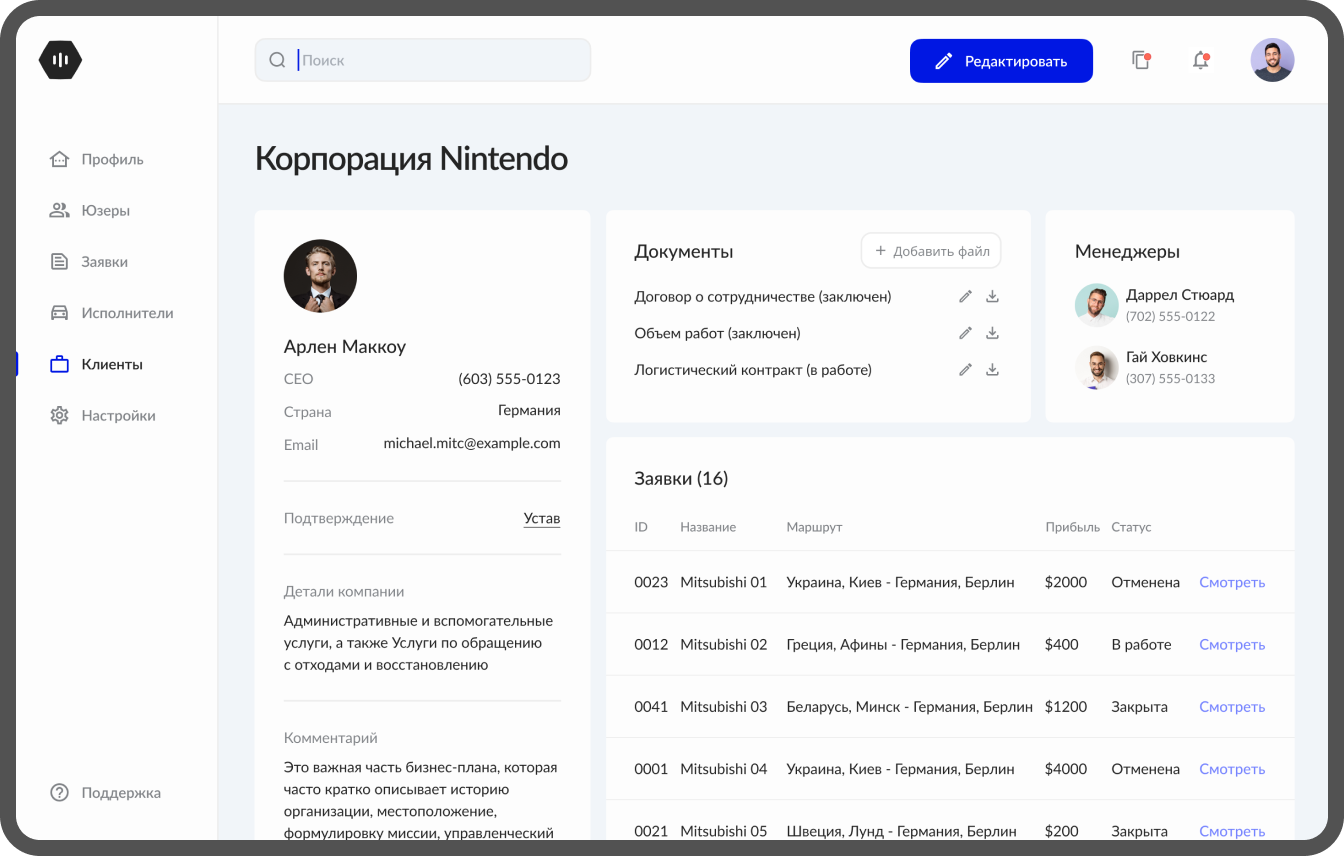The image size is (1344, 856).
Task: Open the Устав confirmation link
Action: (x=542, y=518)
